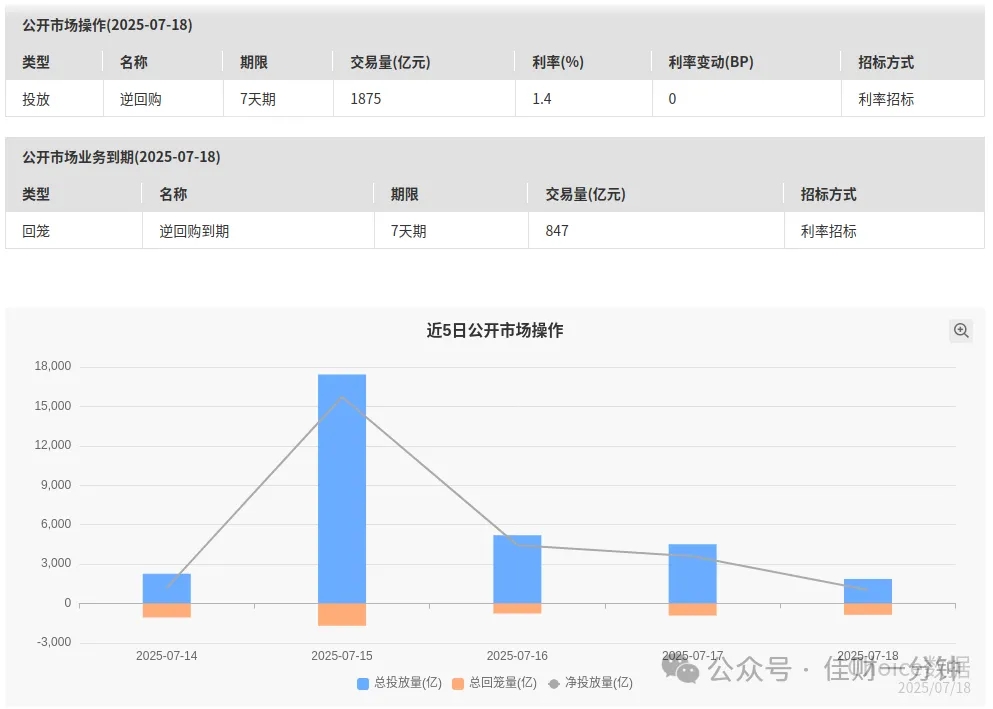Click the orange bar under 2025-07-15
Screen dimensions: 993x709
pos(342,615)
